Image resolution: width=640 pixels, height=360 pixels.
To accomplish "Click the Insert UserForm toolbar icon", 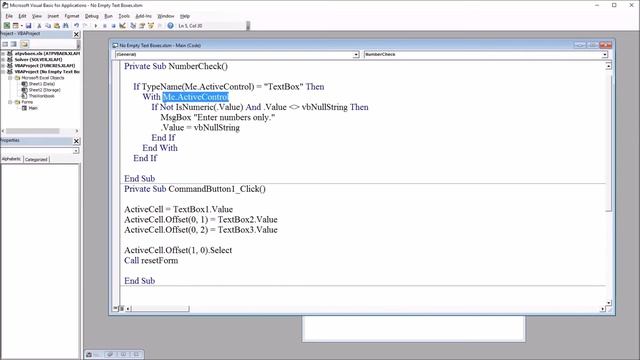I will (16, 26).
